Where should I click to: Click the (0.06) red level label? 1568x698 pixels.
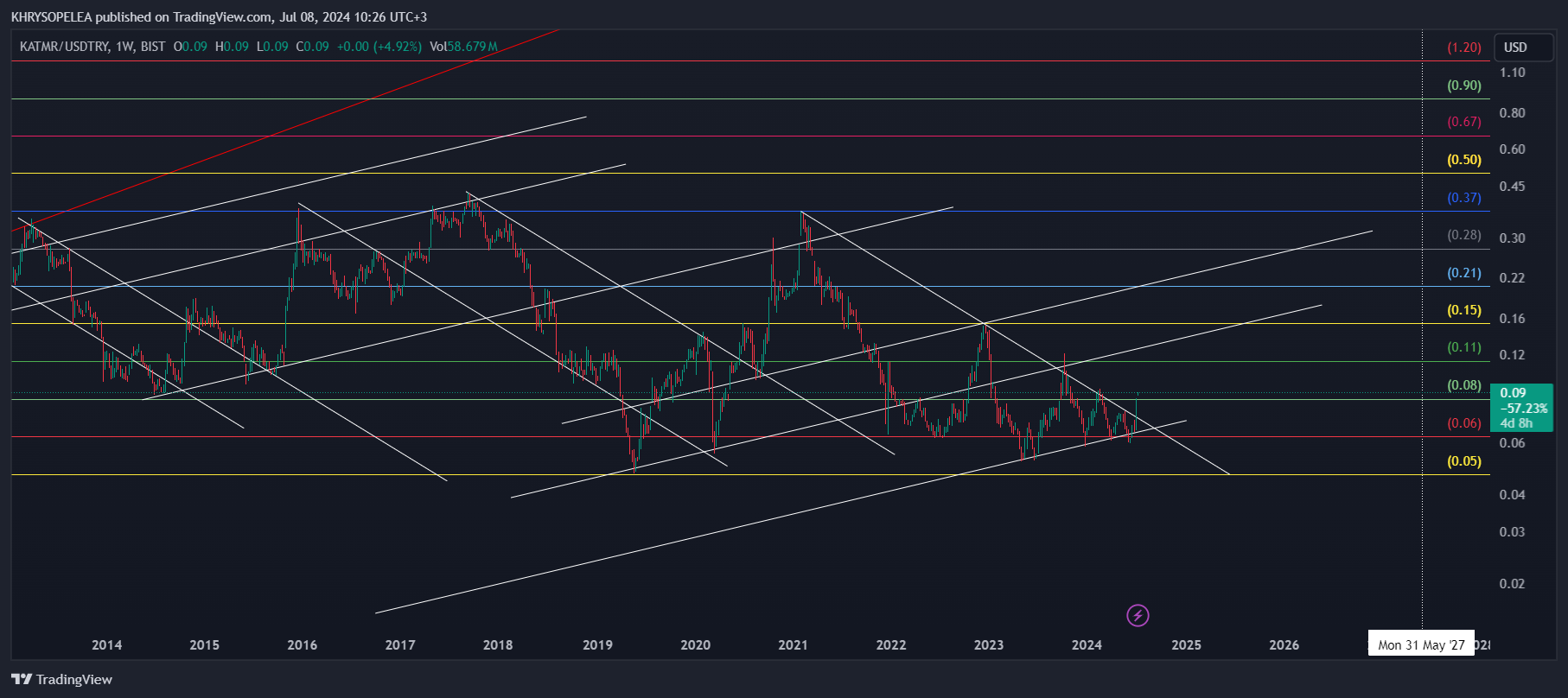1464,423
